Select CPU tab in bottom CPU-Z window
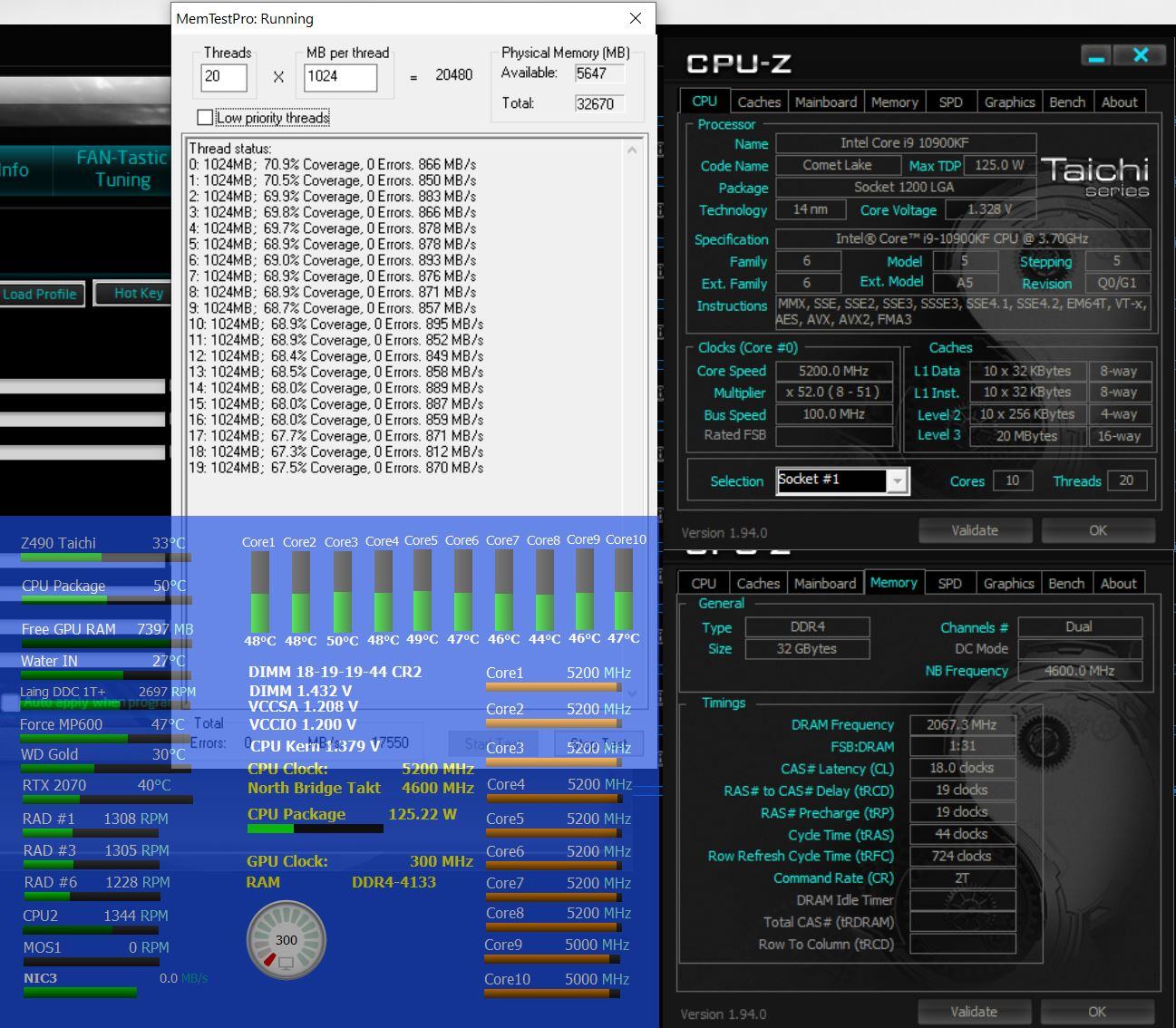This screenshot has height=1028, width=1176. click(x=704, y=584)
